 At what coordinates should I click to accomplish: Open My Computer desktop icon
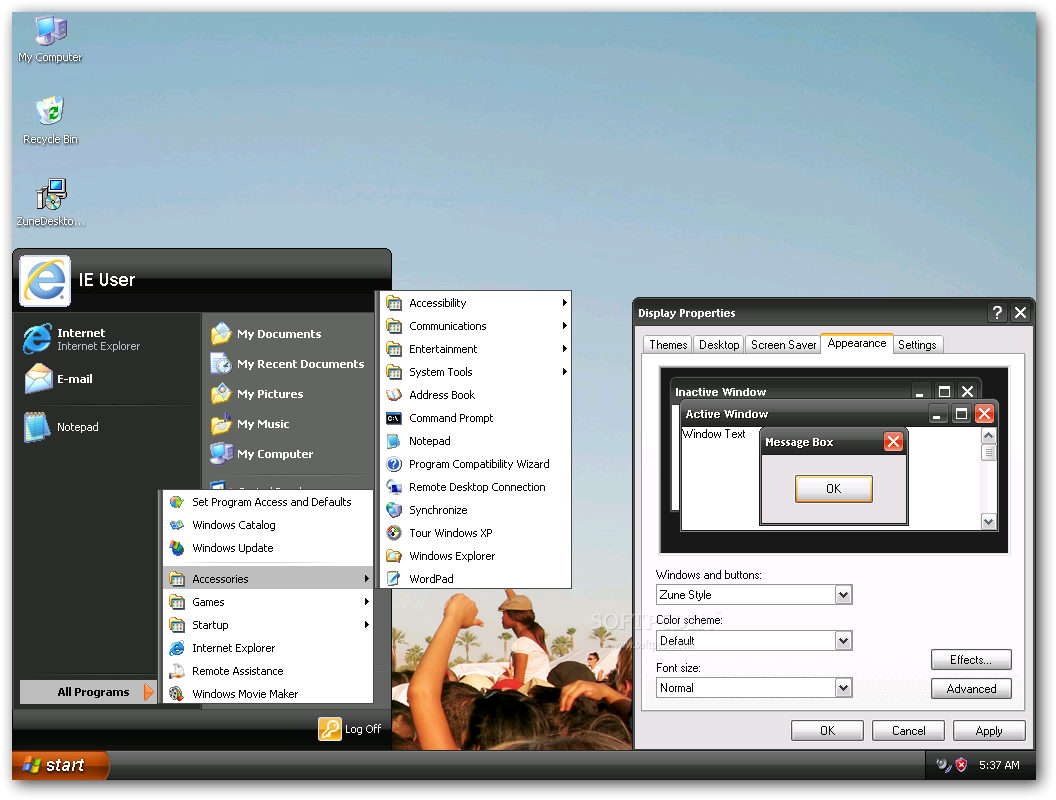coord(51,39)
